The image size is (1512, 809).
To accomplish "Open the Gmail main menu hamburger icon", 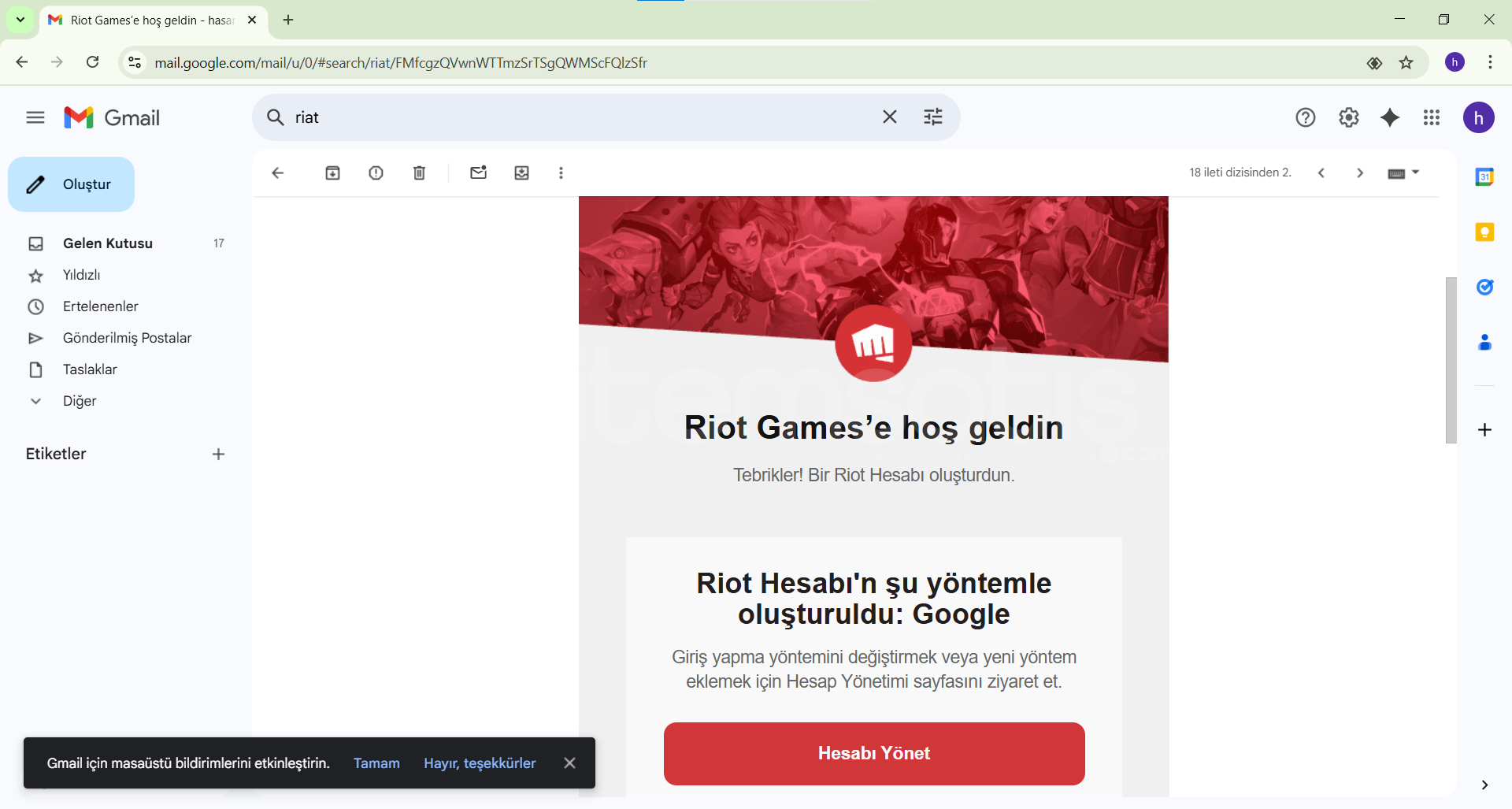I will coord(35,117).
